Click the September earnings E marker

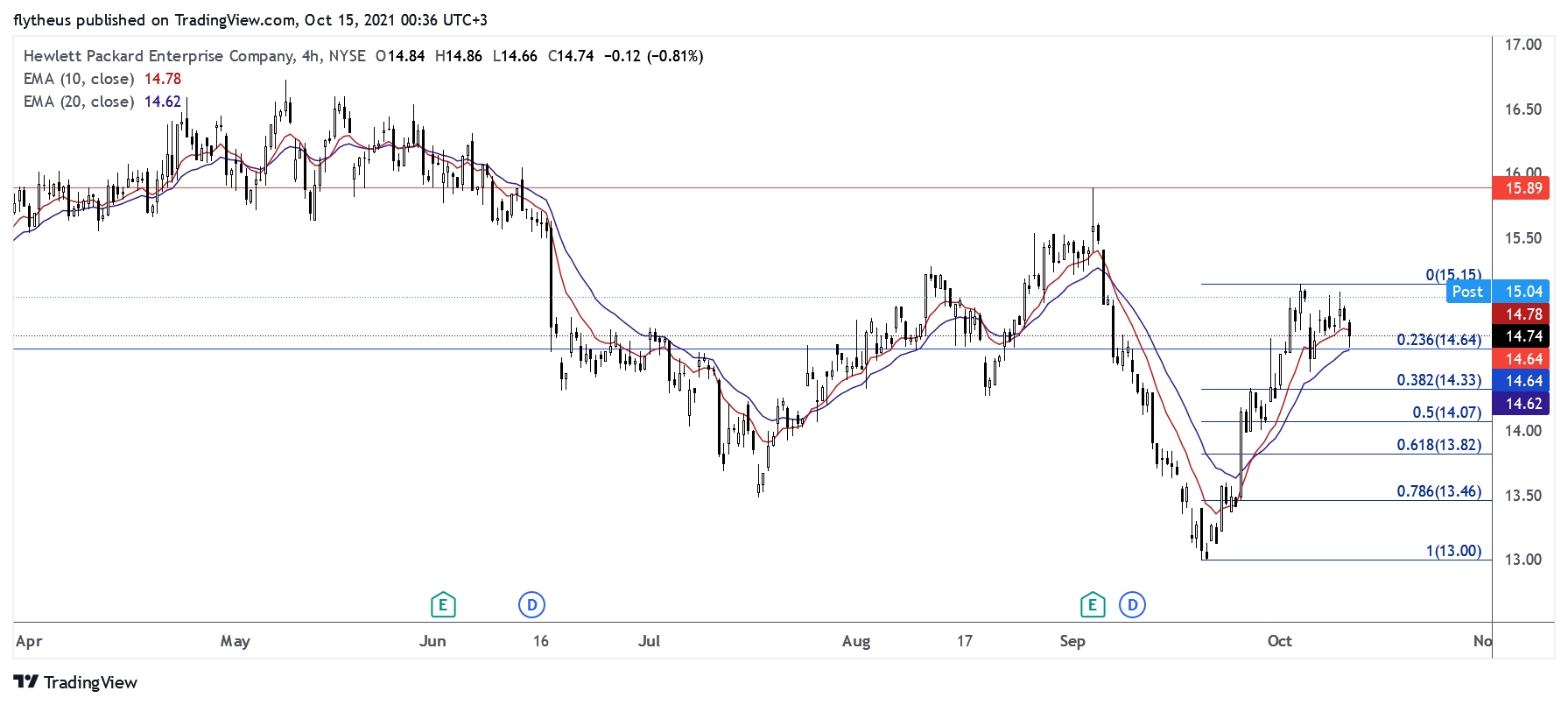click(1092, 604)
